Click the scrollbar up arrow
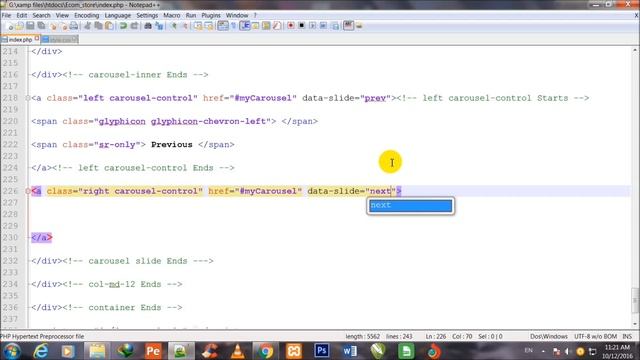 [x=635, y=50]
